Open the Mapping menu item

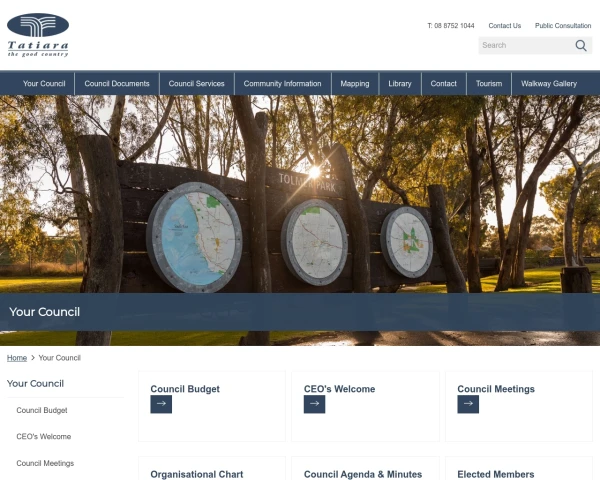355,83
